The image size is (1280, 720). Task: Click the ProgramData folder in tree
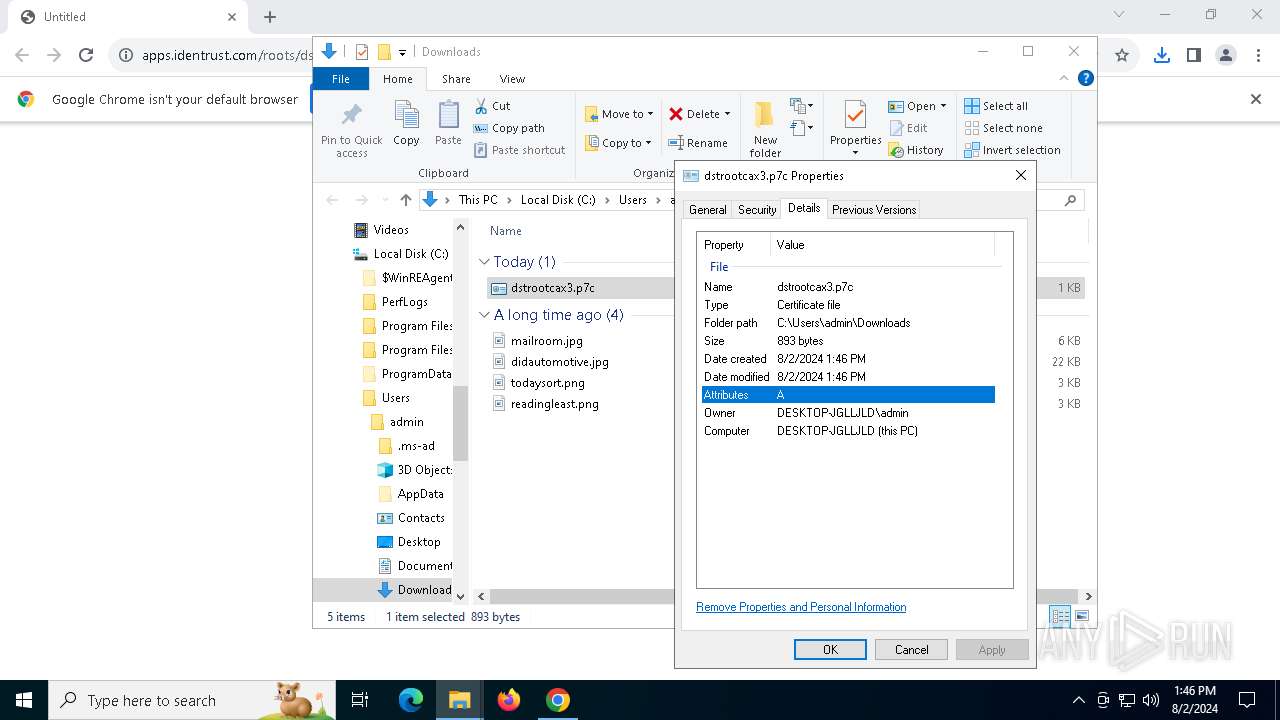(x=416, y=374)
